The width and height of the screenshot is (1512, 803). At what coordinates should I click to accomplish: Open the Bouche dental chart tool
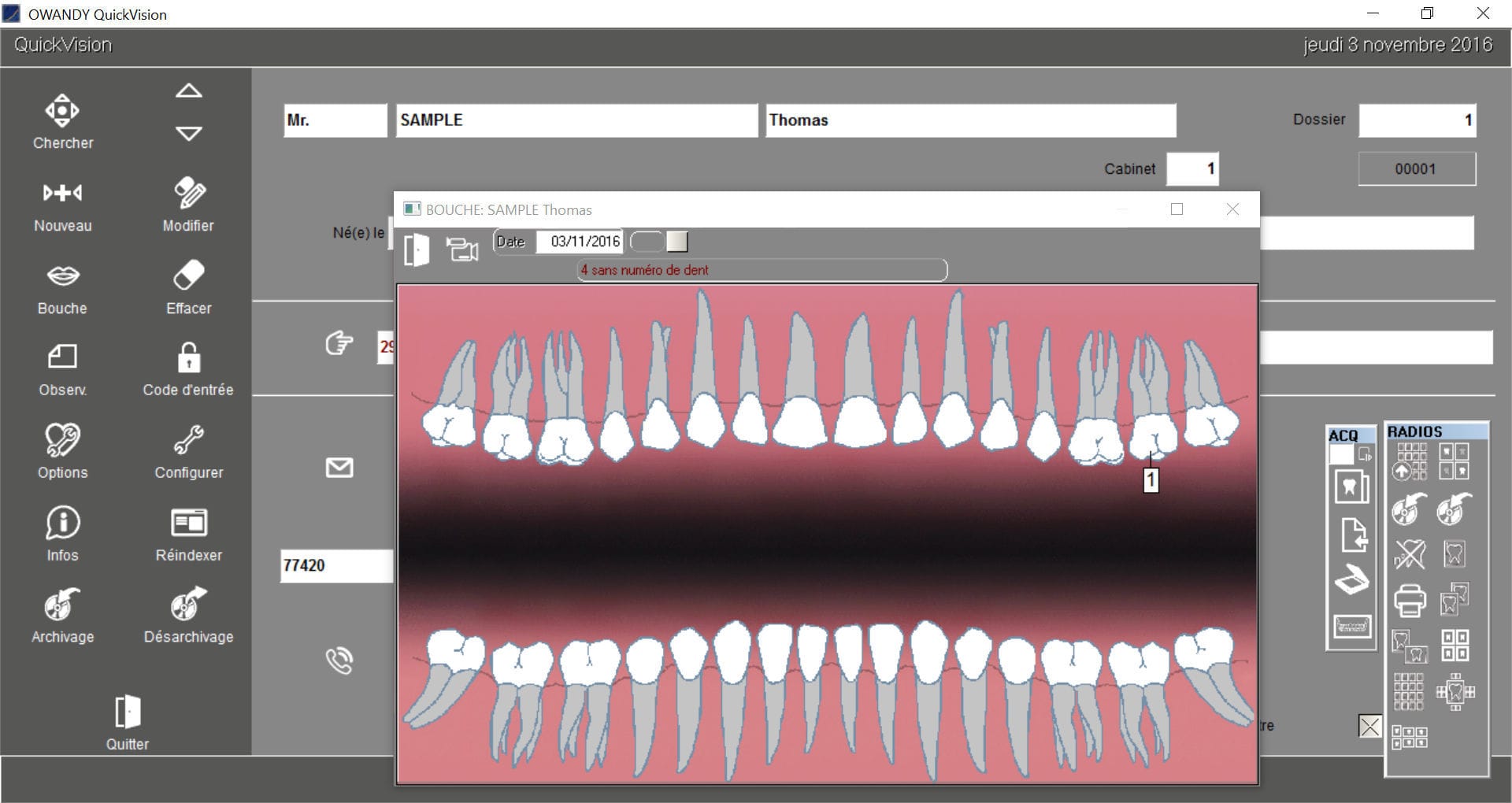62,287
